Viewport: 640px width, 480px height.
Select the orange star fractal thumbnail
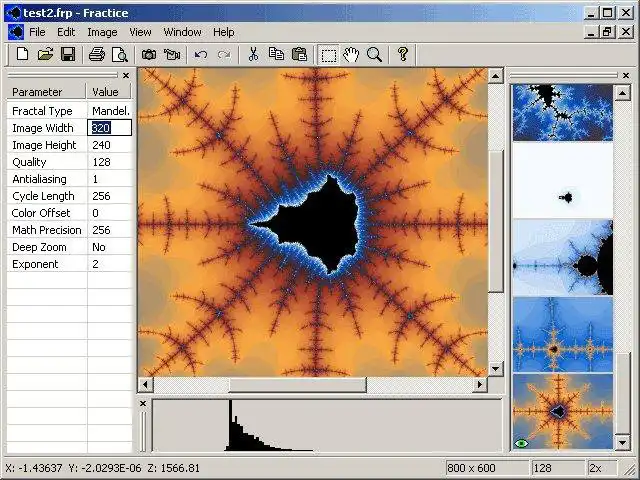tap(562, 411)
